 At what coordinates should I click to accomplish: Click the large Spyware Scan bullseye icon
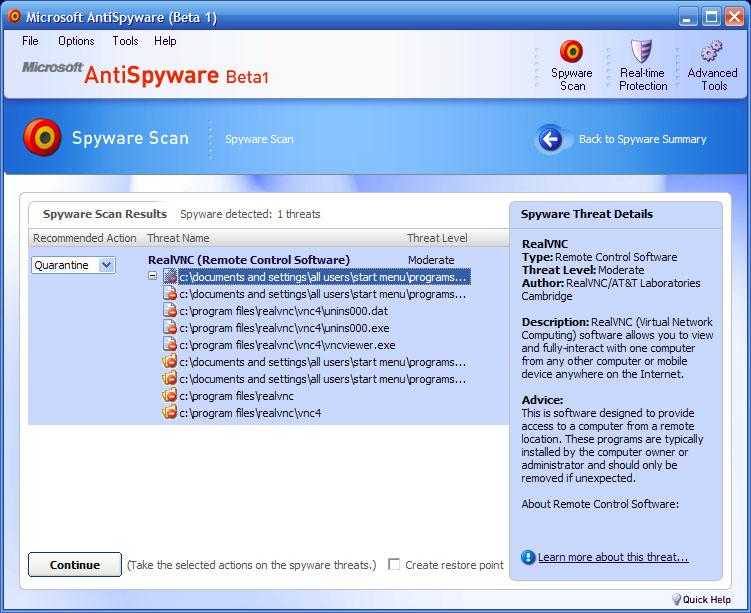tap(42, 137)
